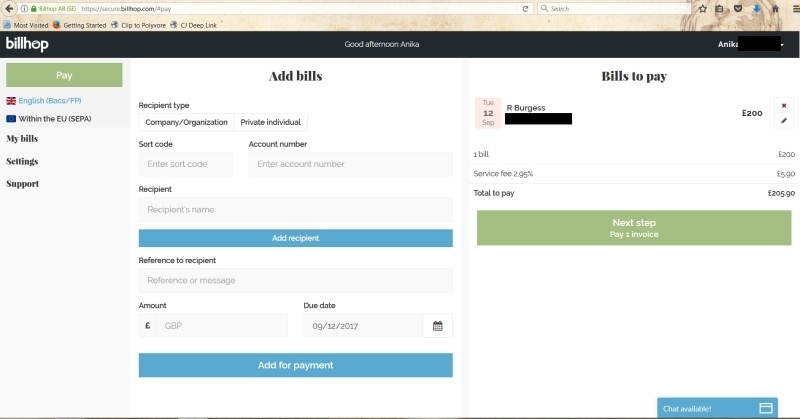Select Company/Organization recipient type

186,122
